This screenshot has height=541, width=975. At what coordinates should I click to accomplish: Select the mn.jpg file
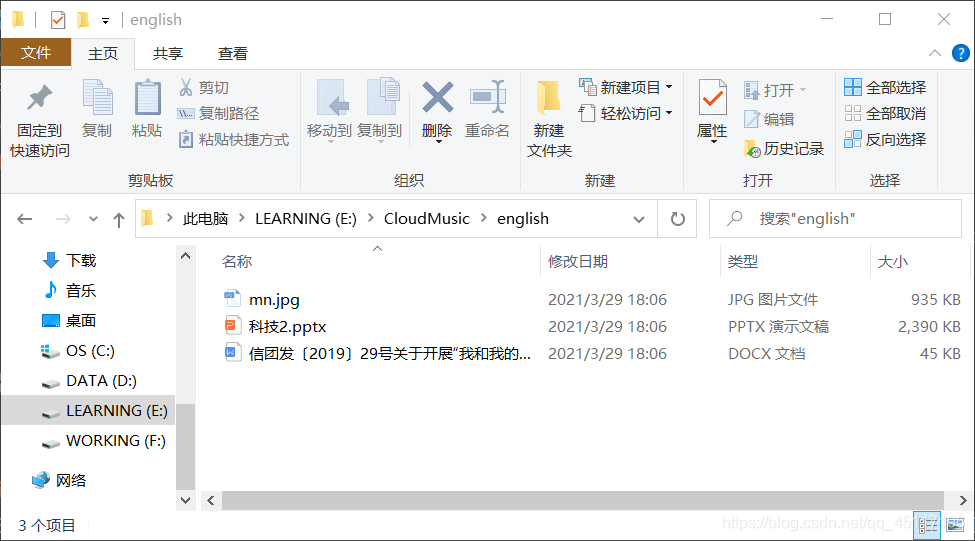(274, 300)
